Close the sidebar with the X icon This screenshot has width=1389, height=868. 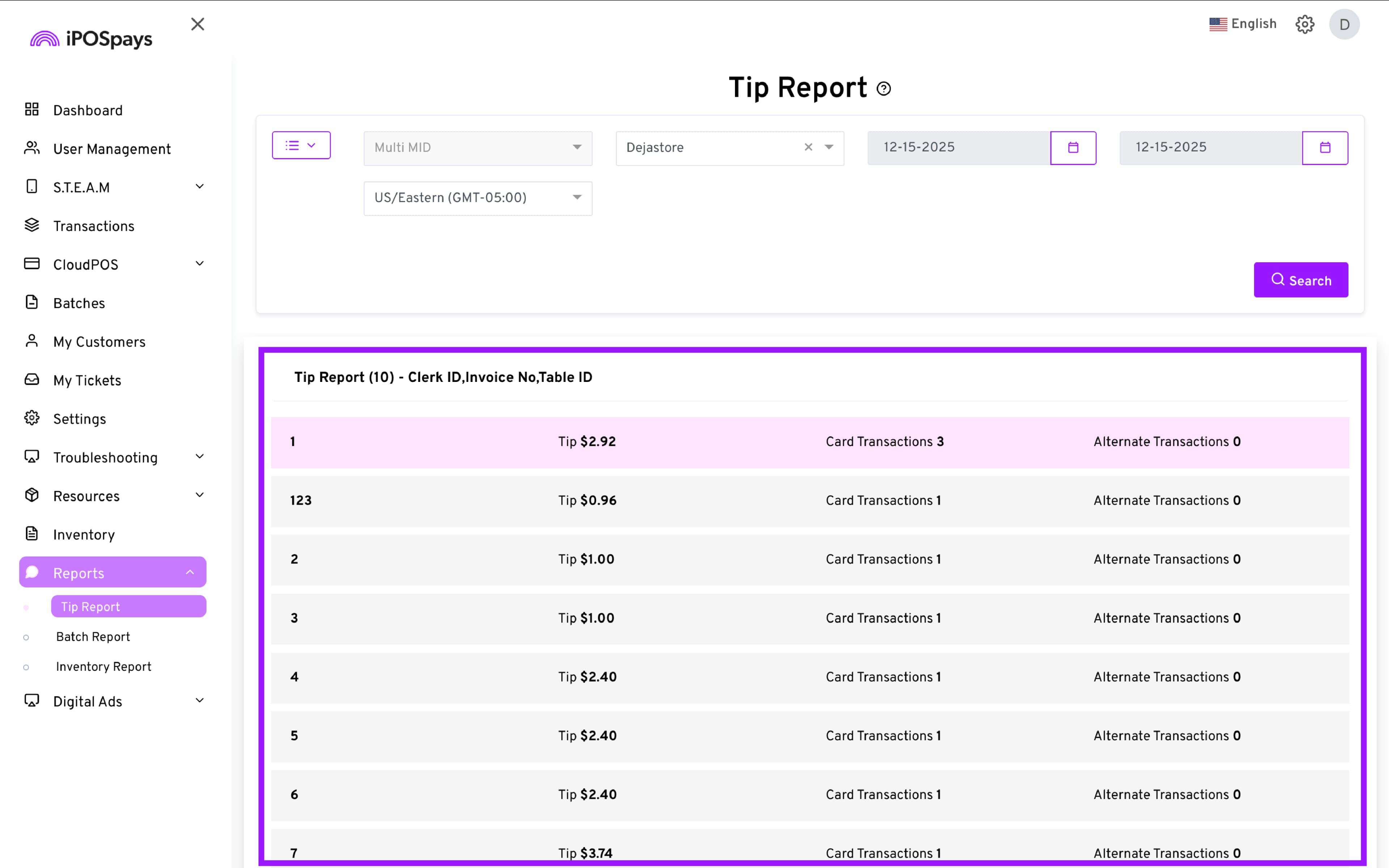(197, 24)
